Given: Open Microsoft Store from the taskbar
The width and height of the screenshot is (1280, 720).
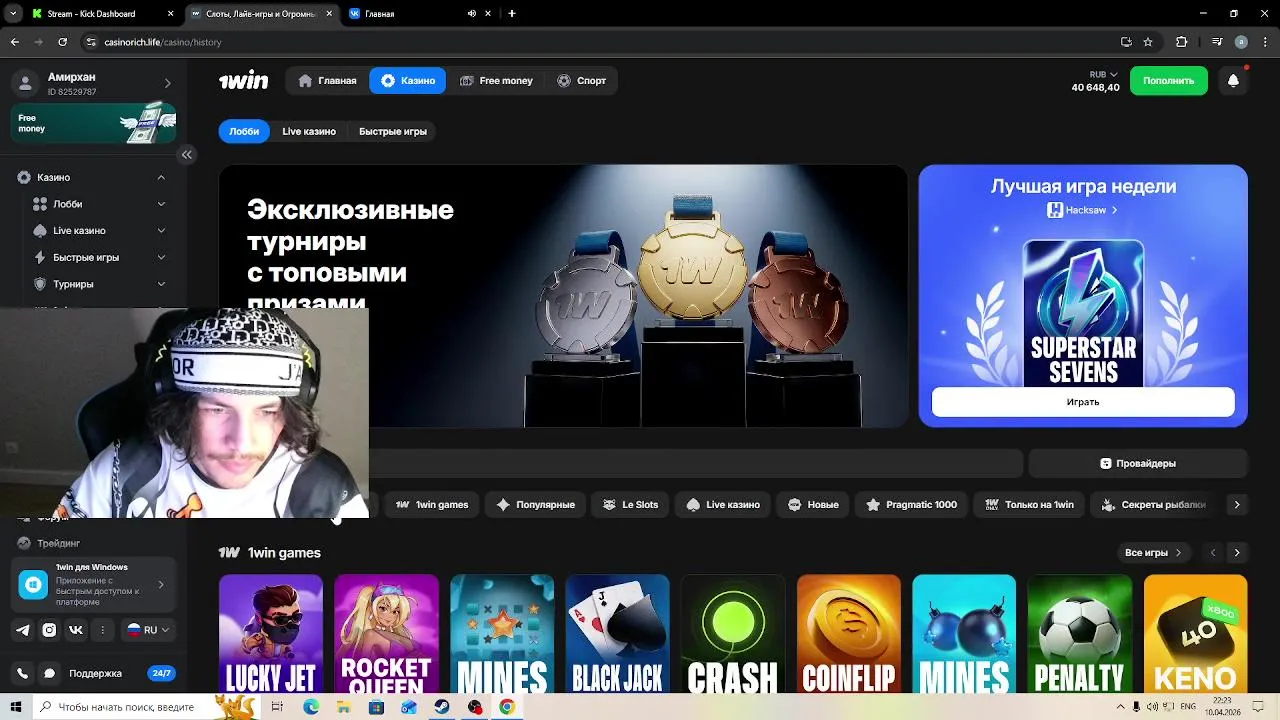Looking at the screenshot, I should click(376, 707).
